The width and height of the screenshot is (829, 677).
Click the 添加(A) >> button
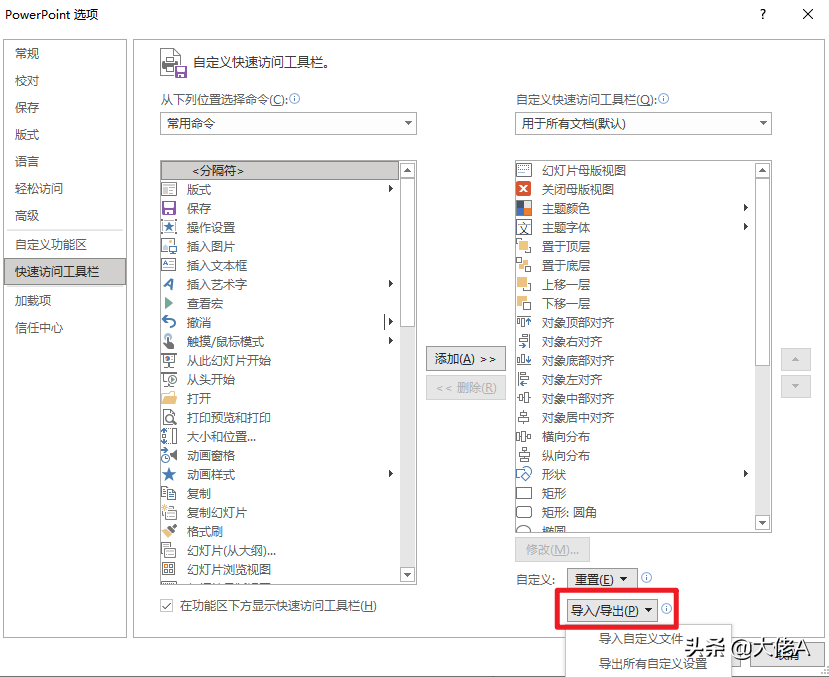pos(466,359)
